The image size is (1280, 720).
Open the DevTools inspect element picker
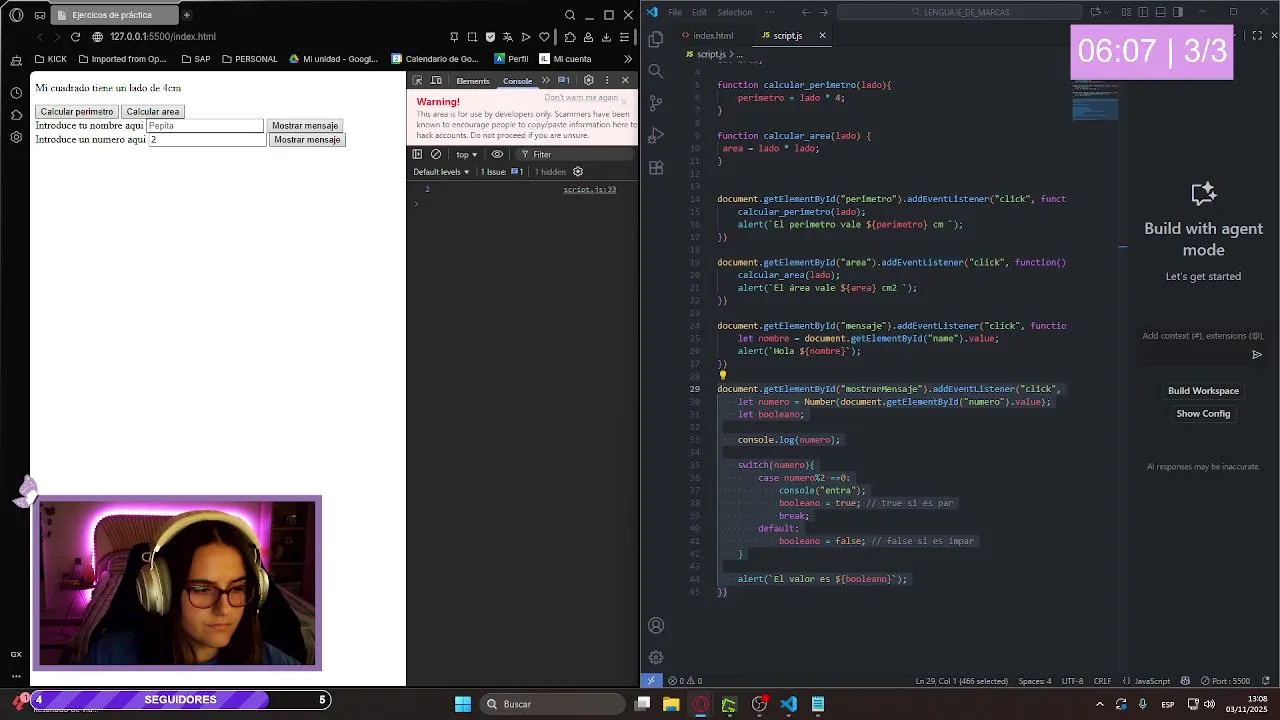click(417, 81)
